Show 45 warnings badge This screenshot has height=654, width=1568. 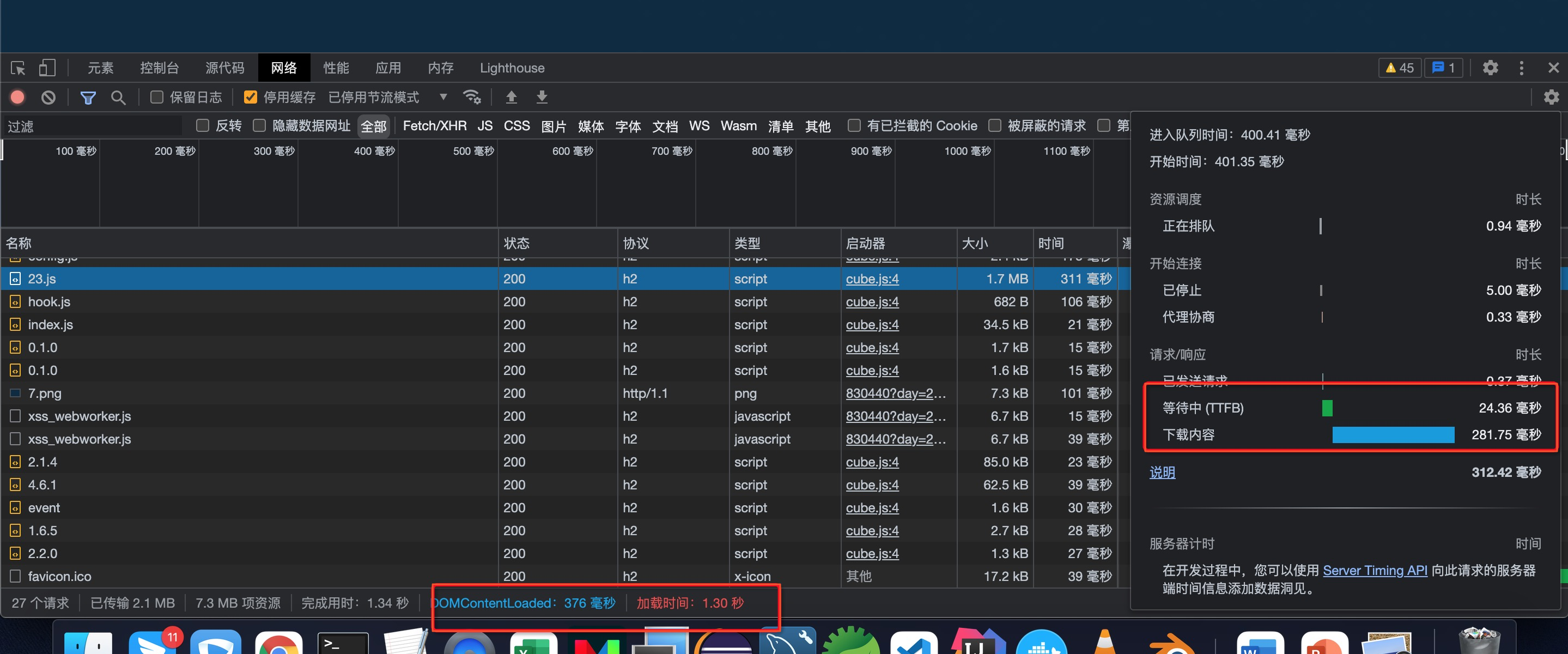click(x=1400, y=68)
